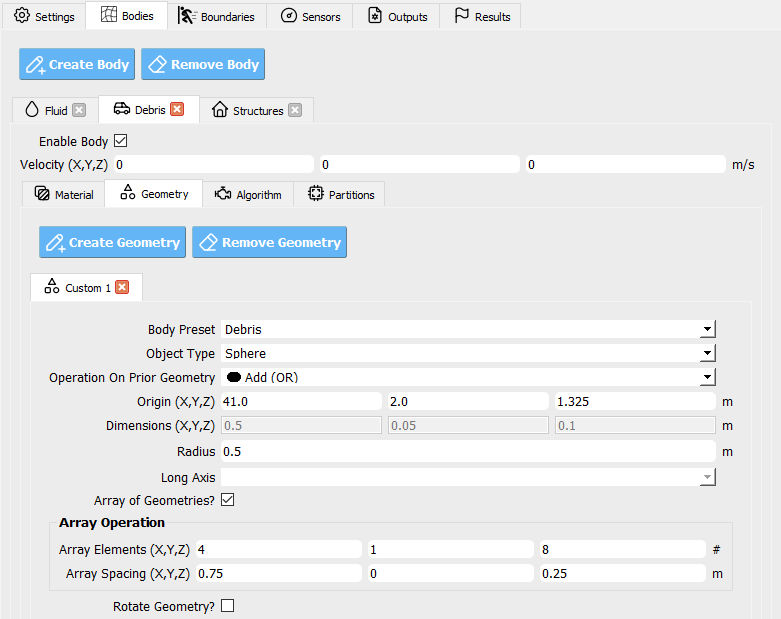Open Operation On Prior Geometry dropdown

[468, 377]
